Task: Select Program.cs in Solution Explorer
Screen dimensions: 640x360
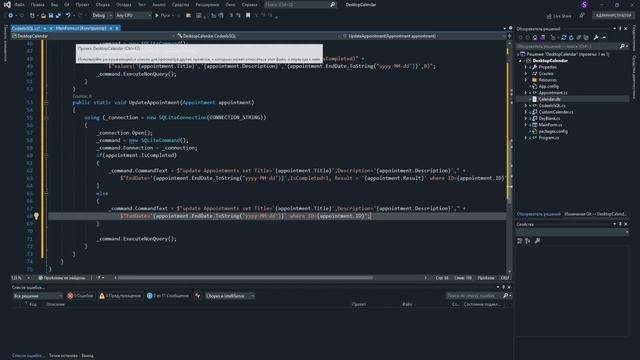Action: tap(548, 138)
